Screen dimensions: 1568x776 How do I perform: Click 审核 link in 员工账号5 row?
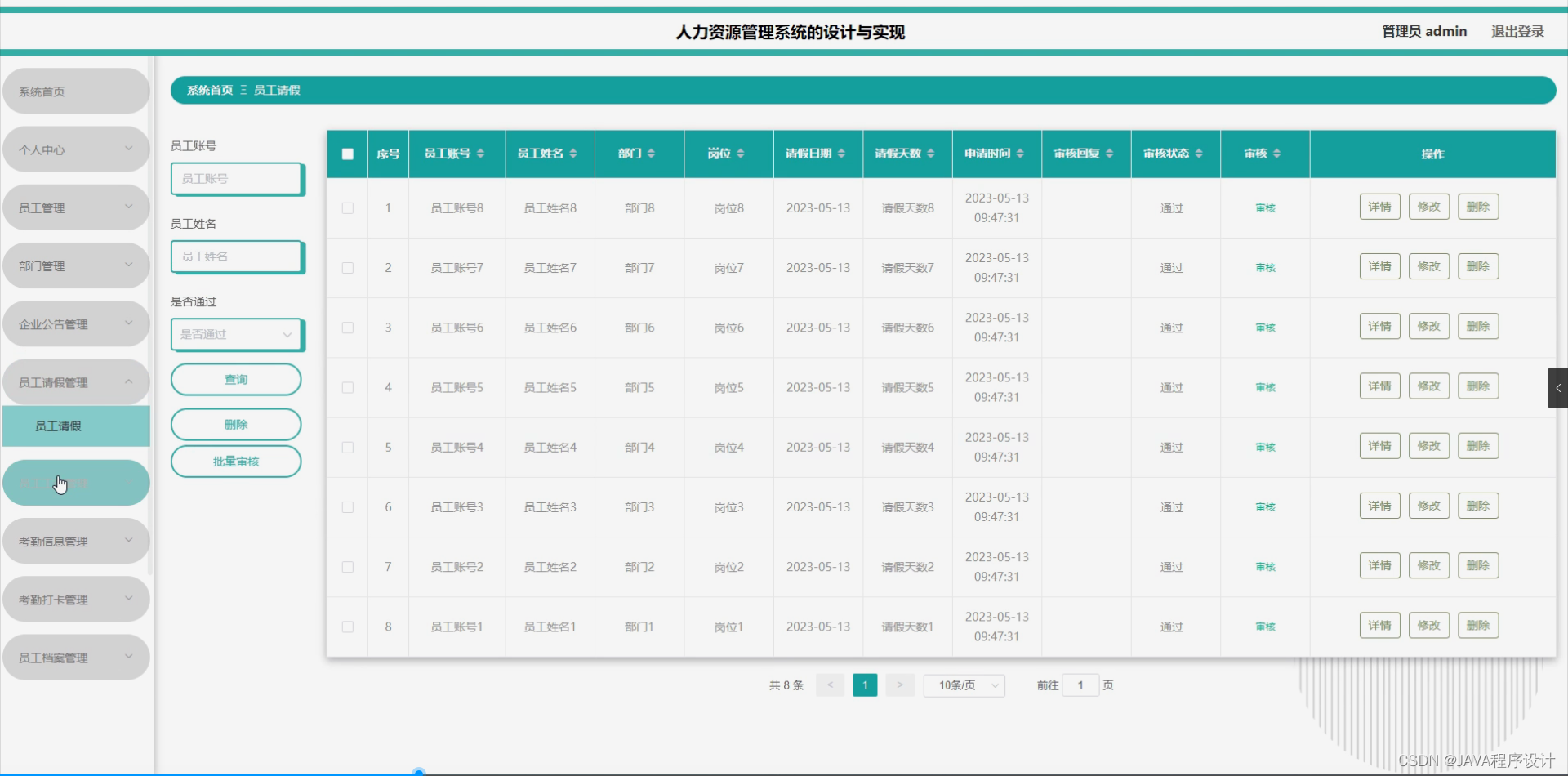[x=1265, y=387]
